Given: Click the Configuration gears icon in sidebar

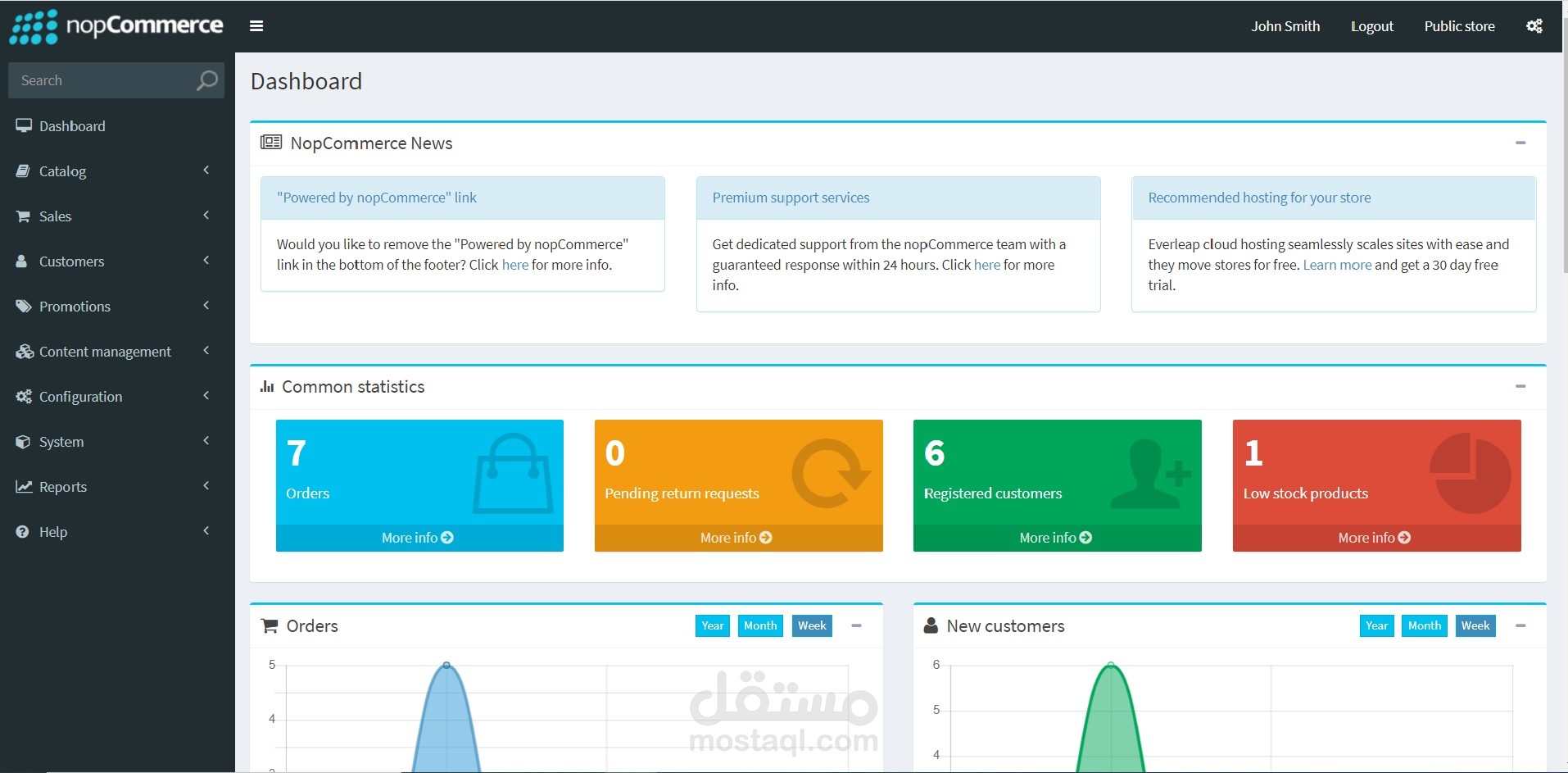Looking at the screenshot, I should click(24, 397).
